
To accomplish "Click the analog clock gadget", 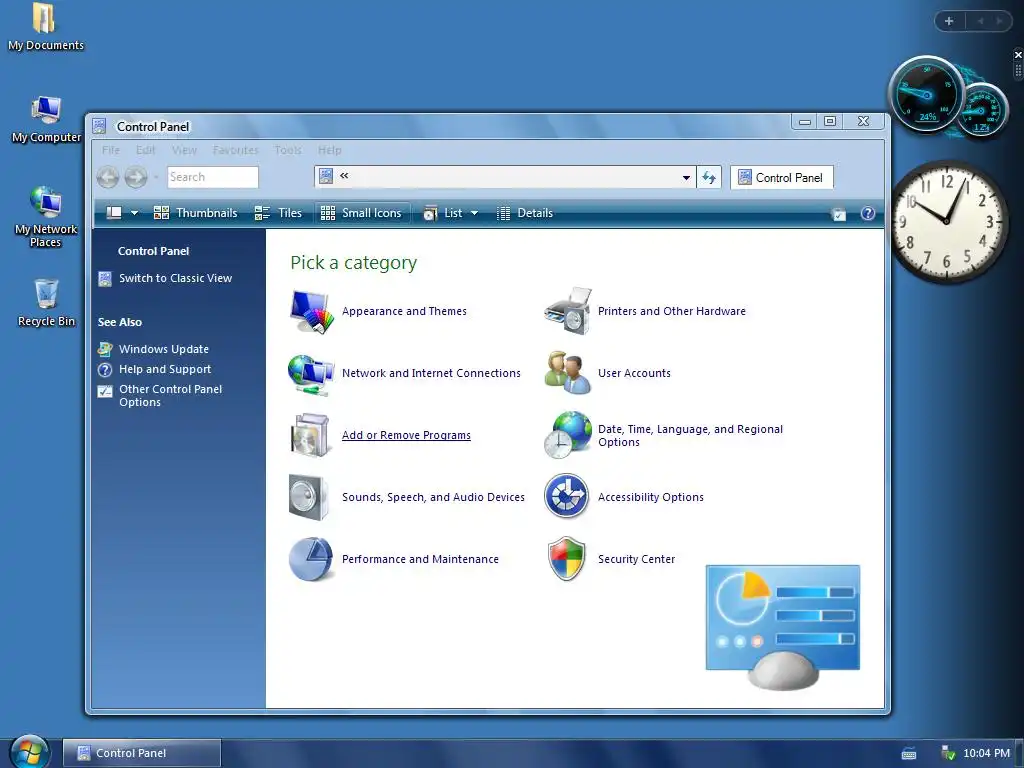I will 948,221.
